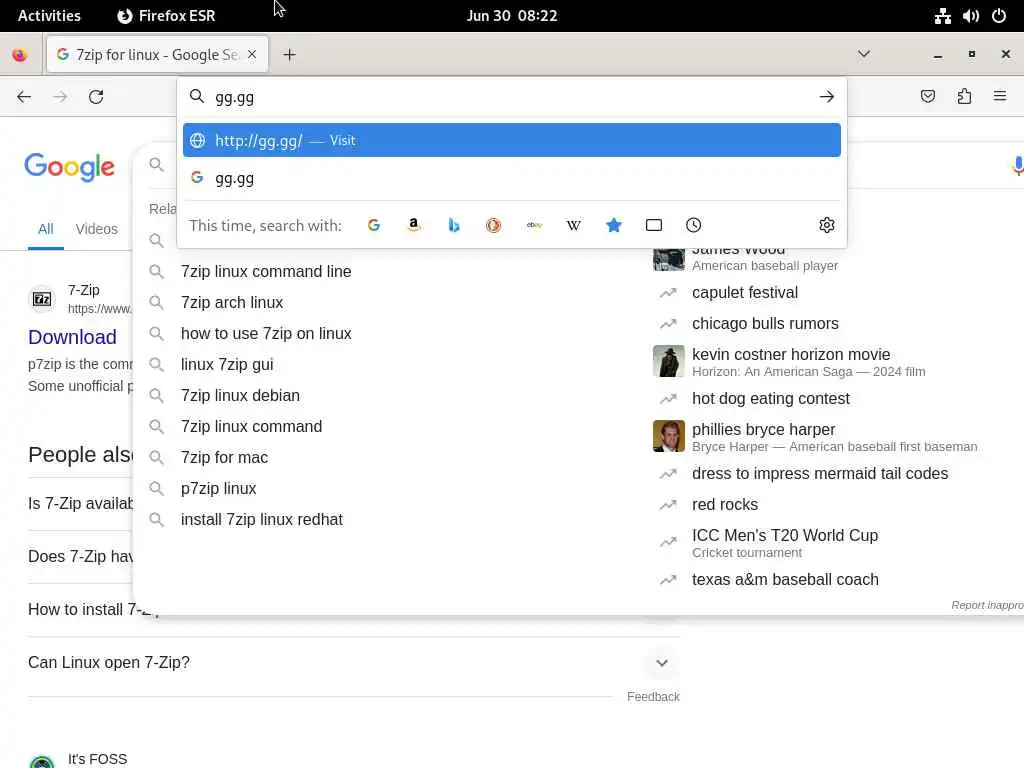Click the Google logo
1024x768 pixels.
pyautogui.click(x=69, y=167)
